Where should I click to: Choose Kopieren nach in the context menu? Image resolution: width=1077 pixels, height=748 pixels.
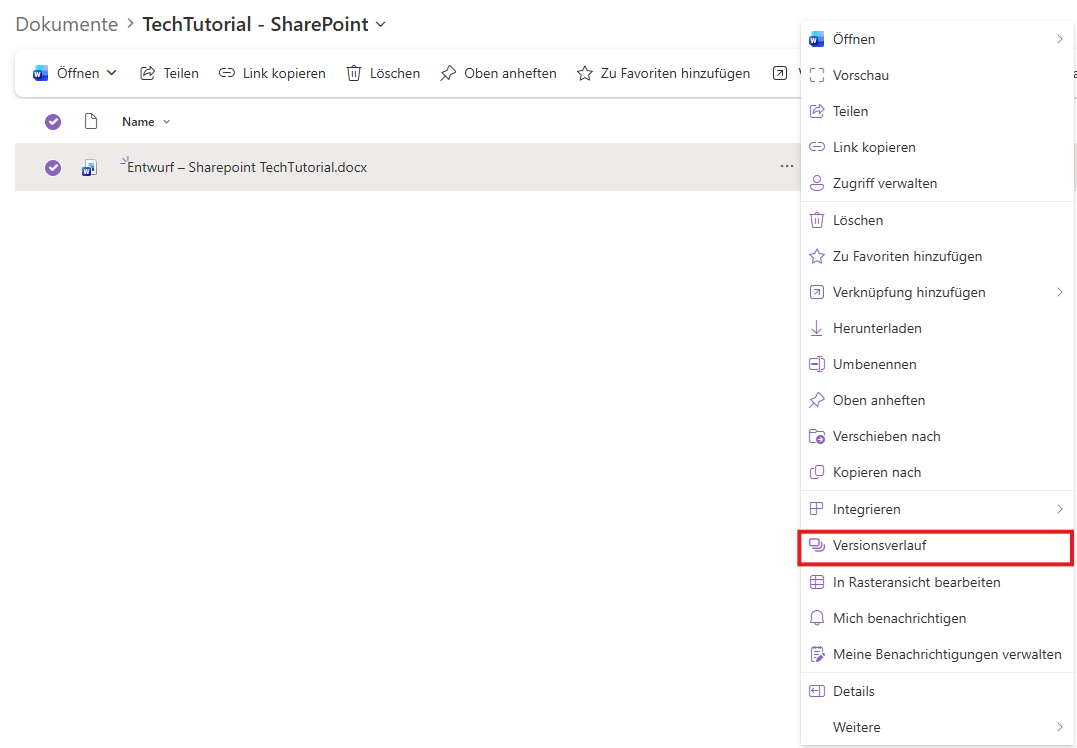pos(938,473)
